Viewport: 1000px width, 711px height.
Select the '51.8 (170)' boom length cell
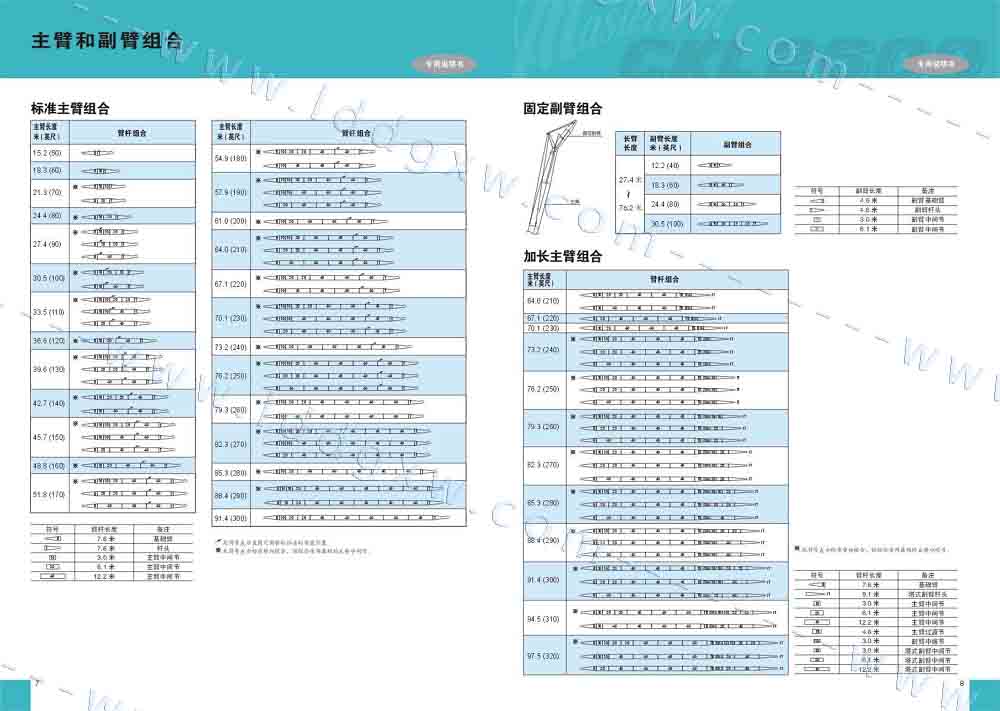[x=48, y=494]
